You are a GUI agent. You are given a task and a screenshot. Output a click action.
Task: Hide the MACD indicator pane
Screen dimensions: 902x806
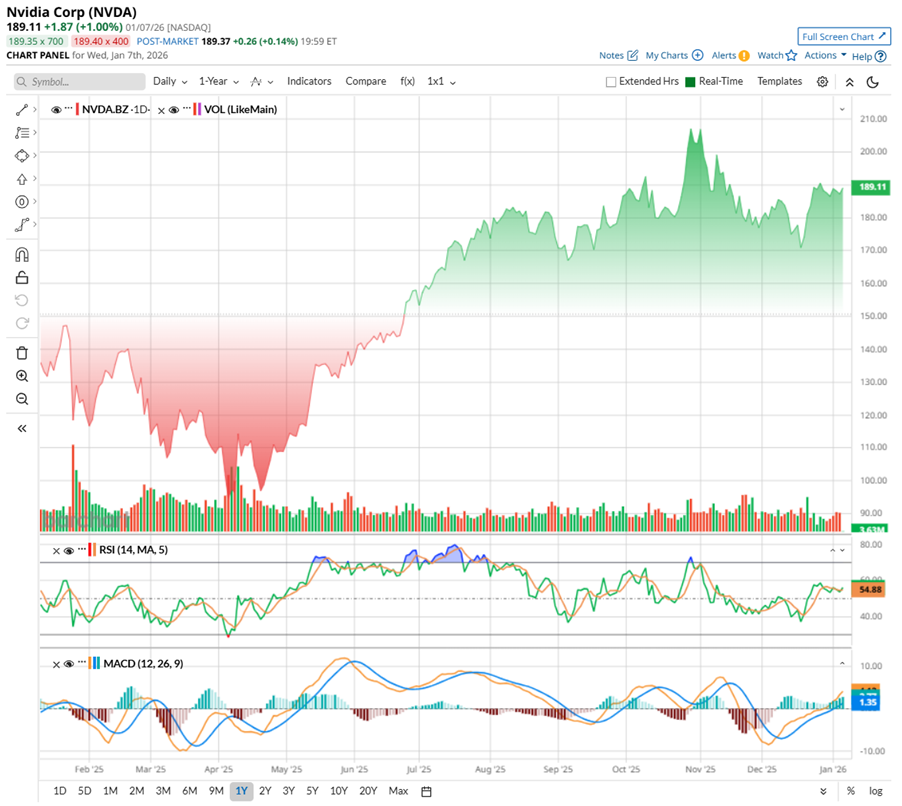pos(69,664)
